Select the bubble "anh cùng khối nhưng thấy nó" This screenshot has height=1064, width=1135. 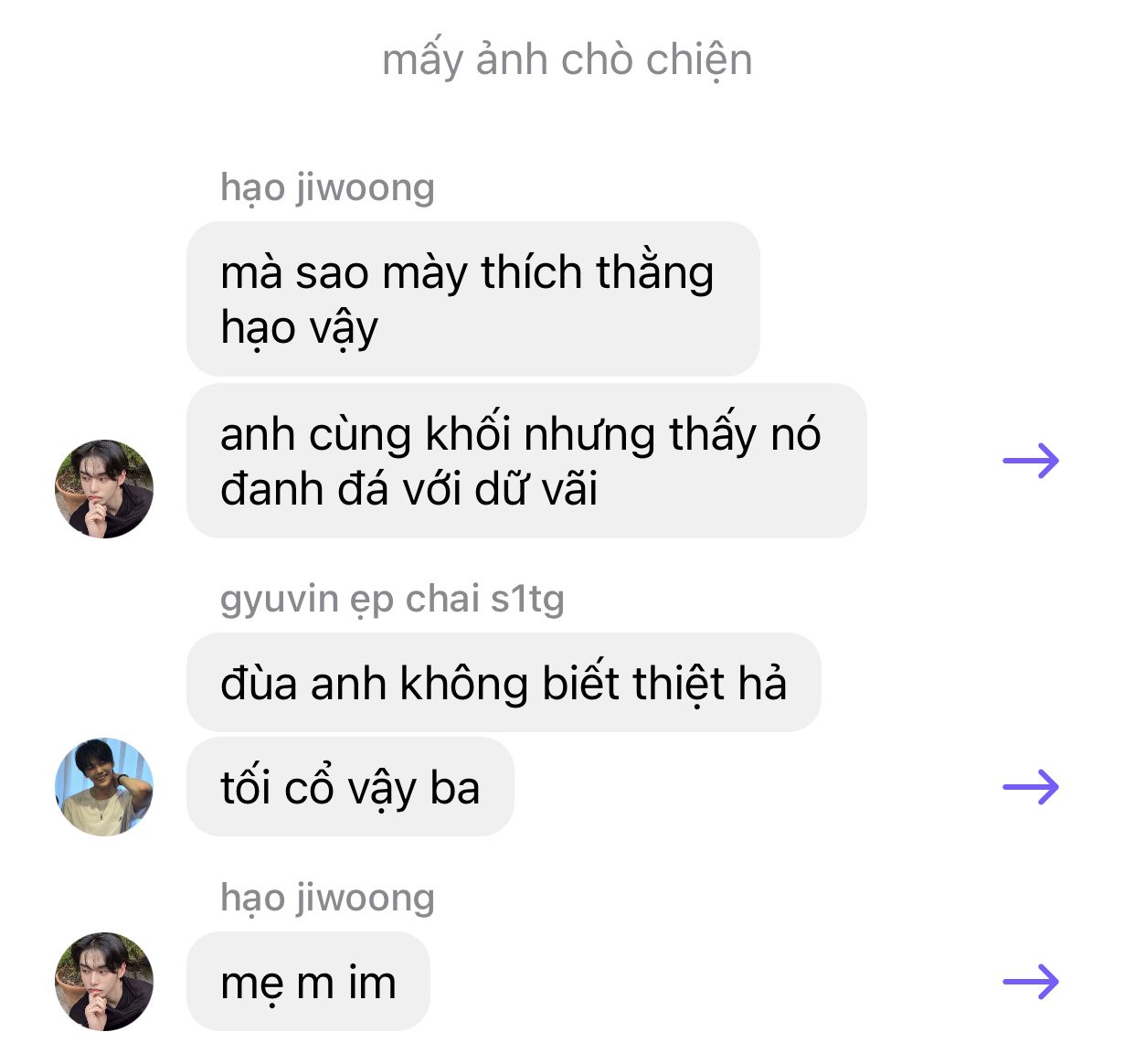tap(526, 461)
